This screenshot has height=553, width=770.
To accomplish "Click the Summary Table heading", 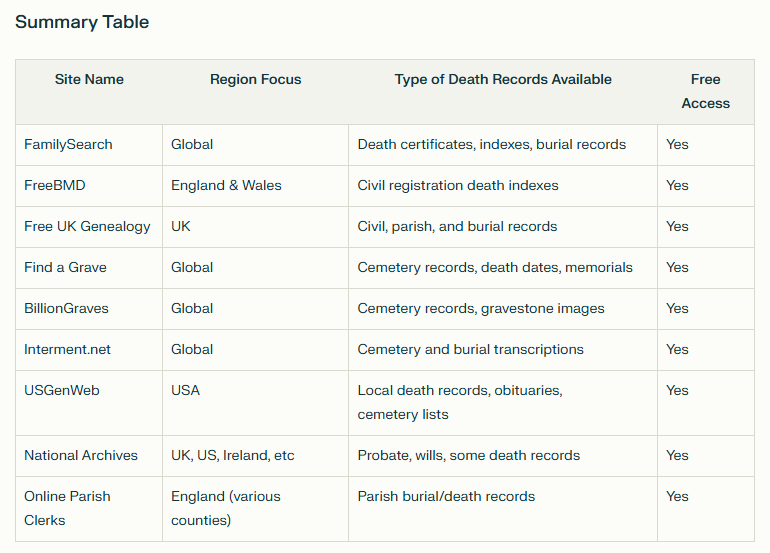I will (82, 22).
